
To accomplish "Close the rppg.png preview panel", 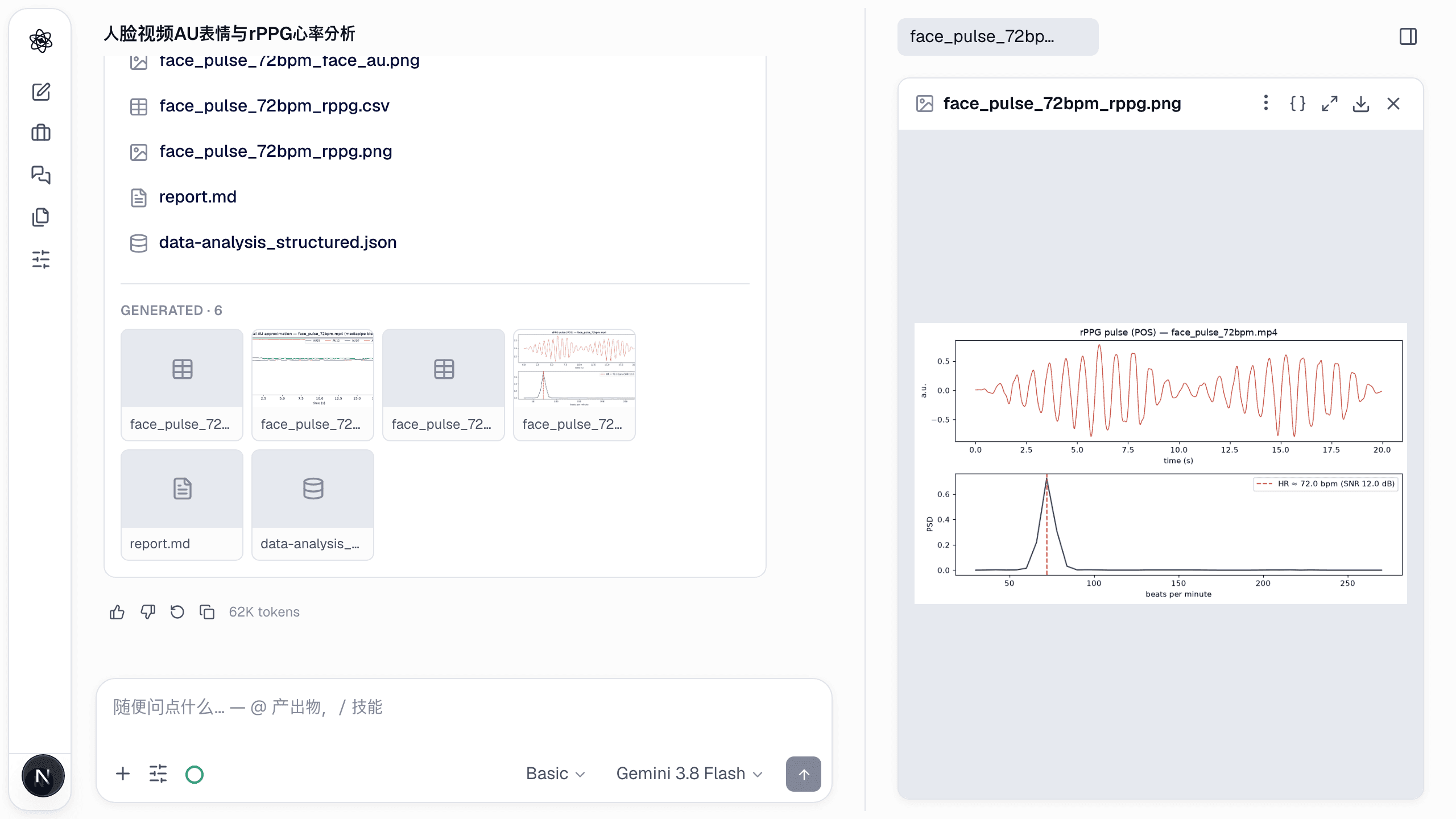I will (1393, 104).
